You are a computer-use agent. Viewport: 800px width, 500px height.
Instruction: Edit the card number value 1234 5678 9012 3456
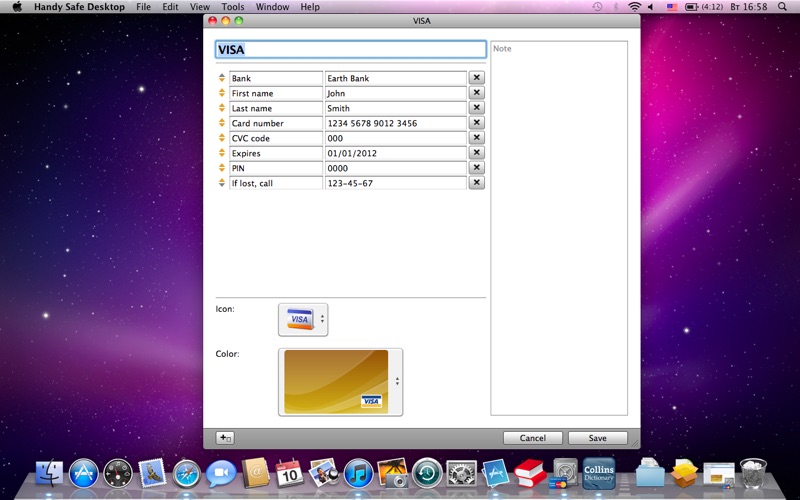(395, 123)
